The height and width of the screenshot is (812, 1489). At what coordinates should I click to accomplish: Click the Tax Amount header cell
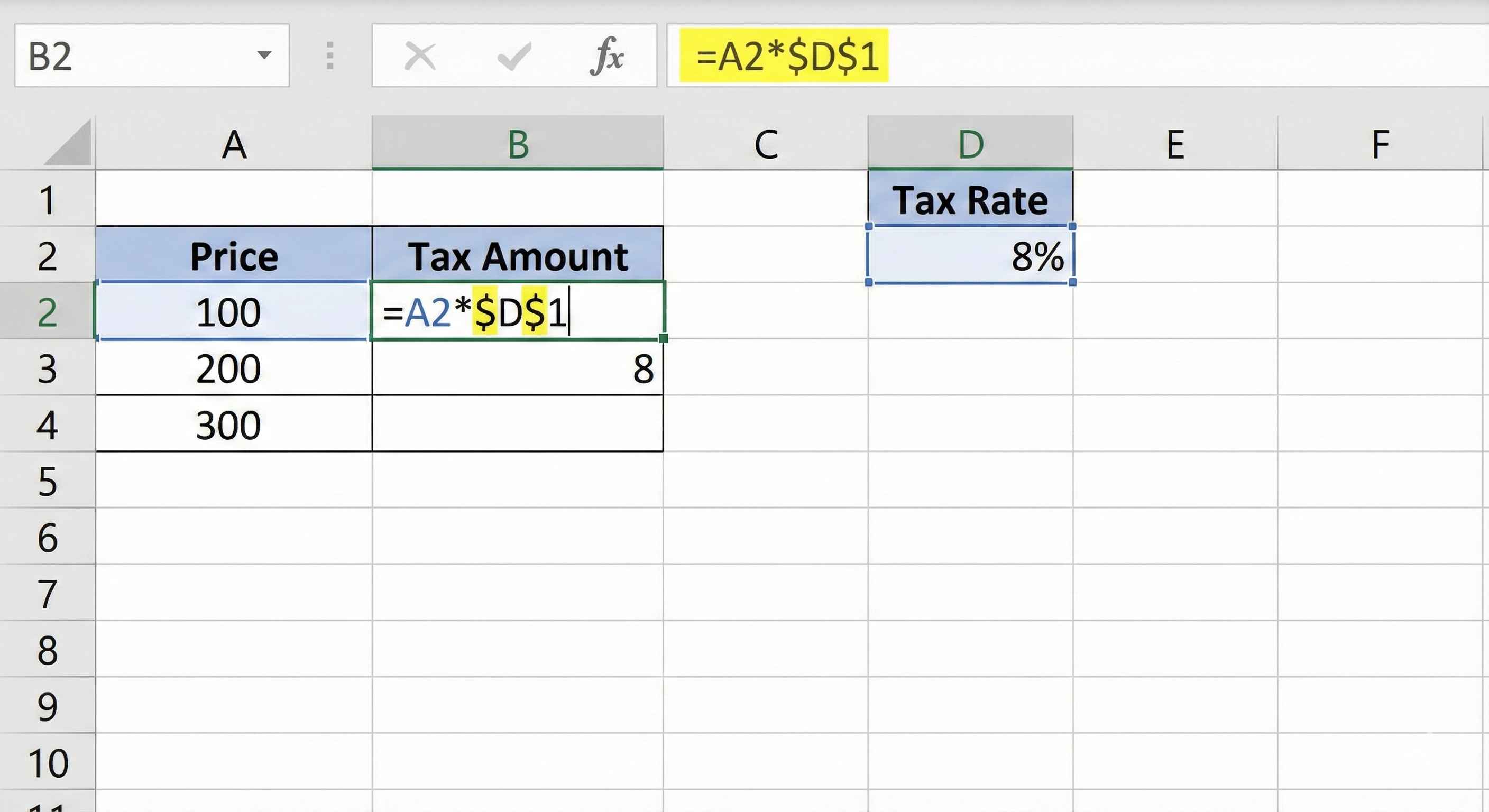[518, 254]
